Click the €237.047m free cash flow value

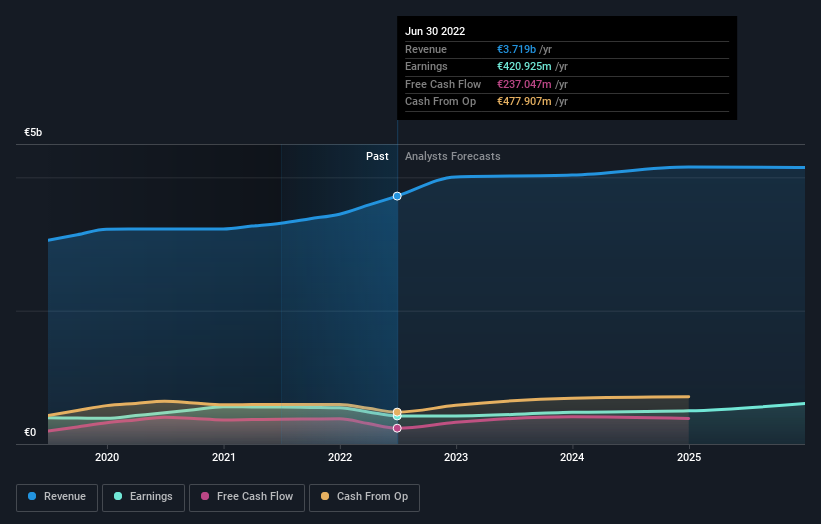pyautogui.click(x=524, y=84)
